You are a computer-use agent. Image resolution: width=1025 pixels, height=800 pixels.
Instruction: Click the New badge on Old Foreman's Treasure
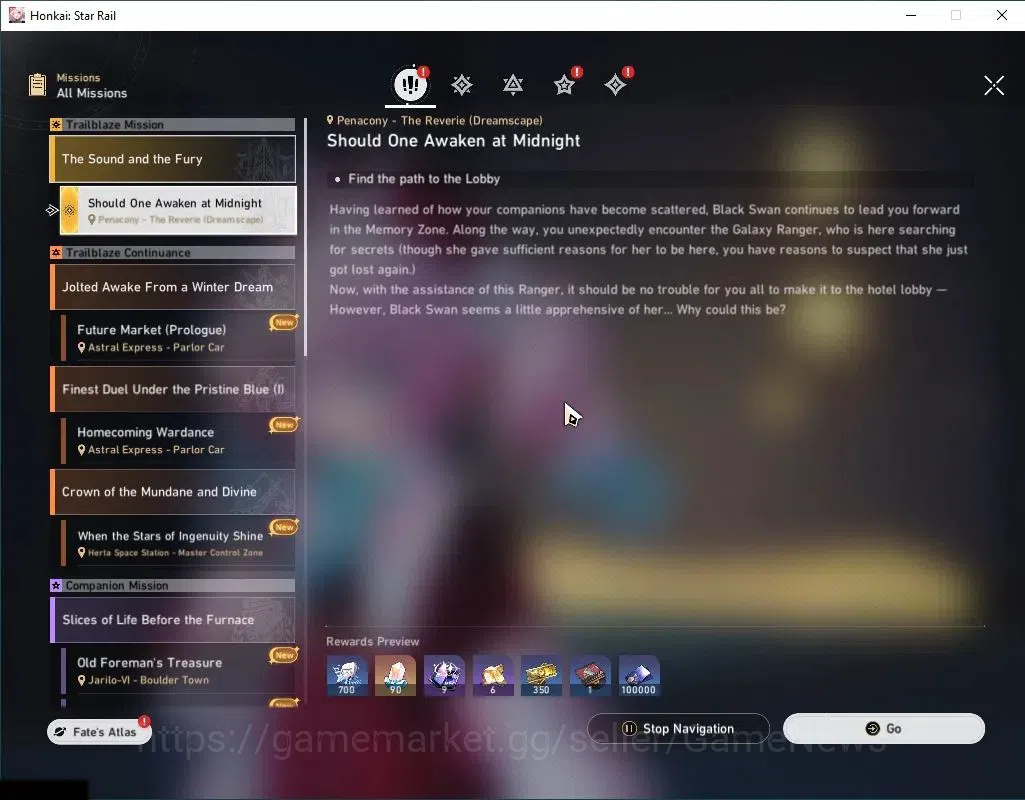pos(284,654)
